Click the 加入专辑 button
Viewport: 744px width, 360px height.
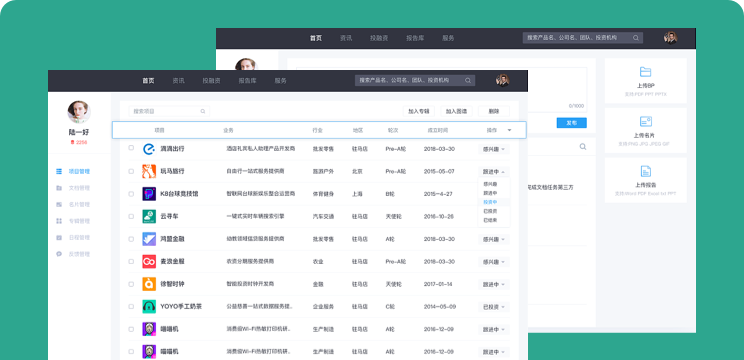[419, 111]
